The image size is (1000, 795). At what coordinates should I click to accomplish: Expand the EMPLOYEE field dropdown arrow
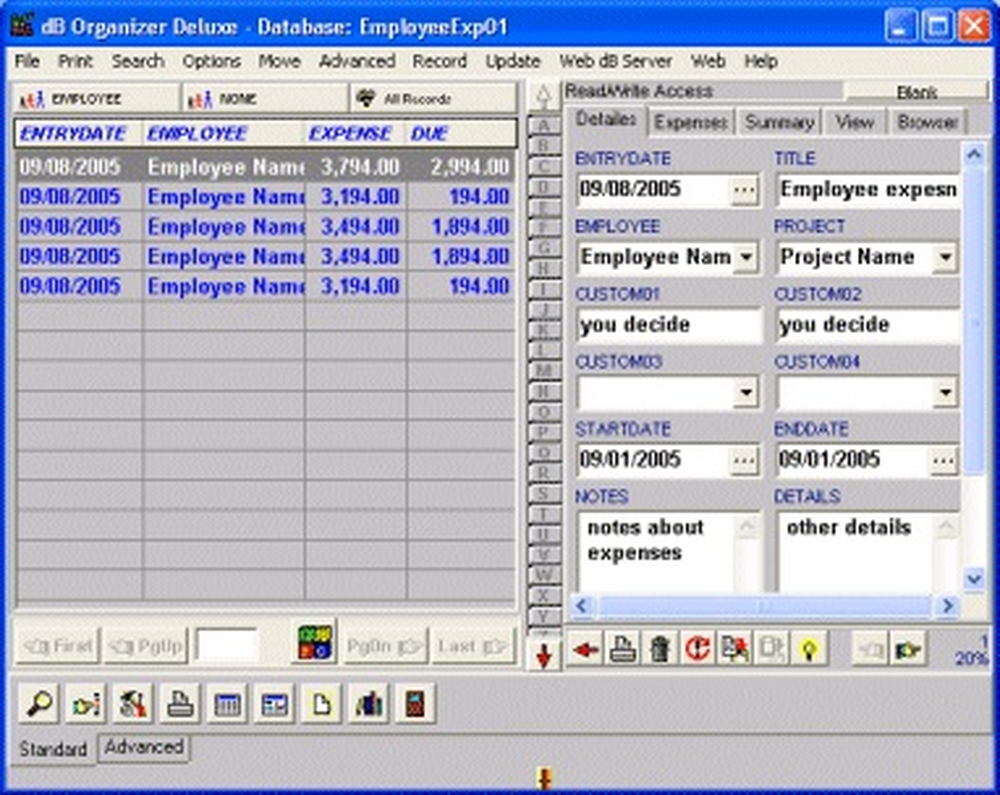tap(746, 258)
